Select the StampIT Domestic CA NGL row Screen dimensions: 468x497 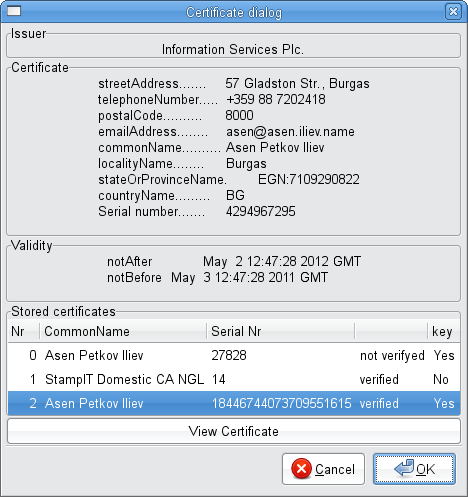point(234,379)
